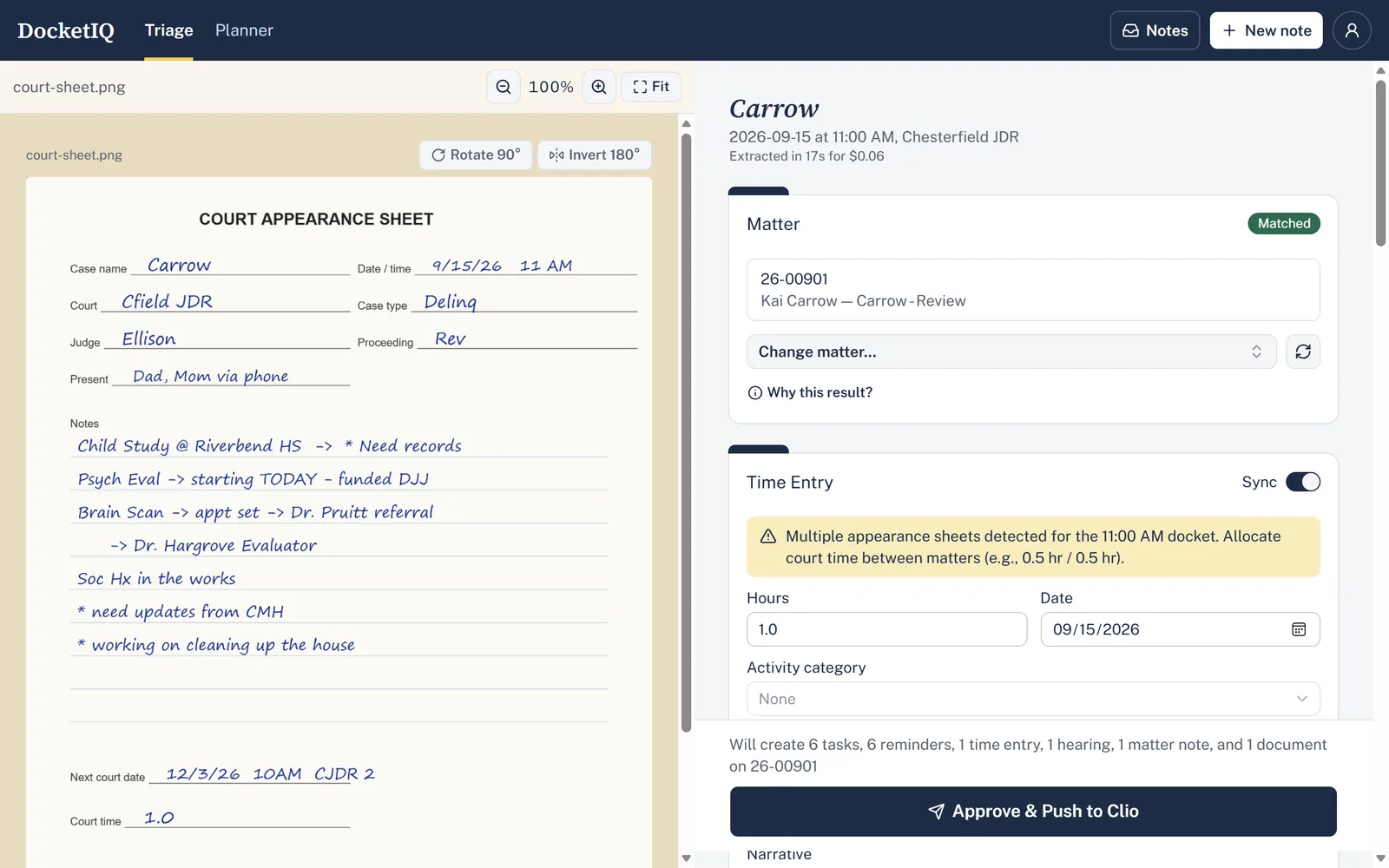Click the warning icon in allocation alert
Image resolution: width=1389 pixels, height=868 pixels.
(x=768, y=536)
